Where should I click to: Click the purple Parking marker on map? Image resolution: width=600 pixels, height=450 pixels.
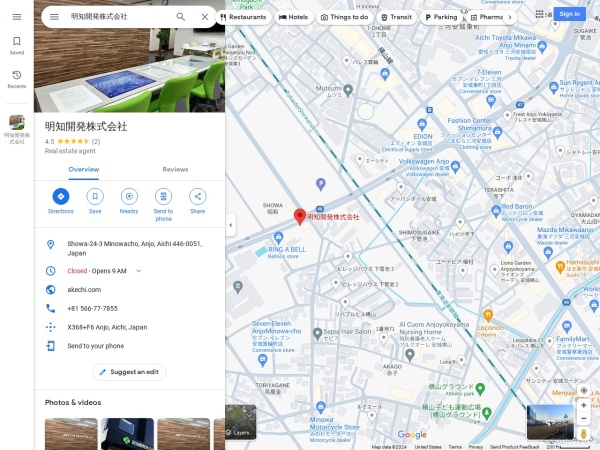(321, 184)
